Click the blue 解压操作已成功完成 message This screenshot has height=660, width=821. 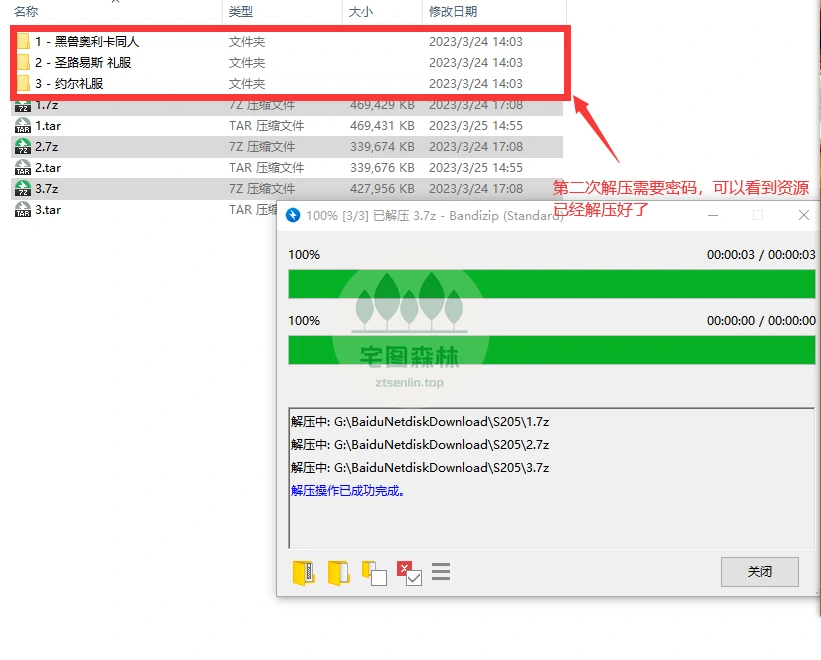coord(348,490)
